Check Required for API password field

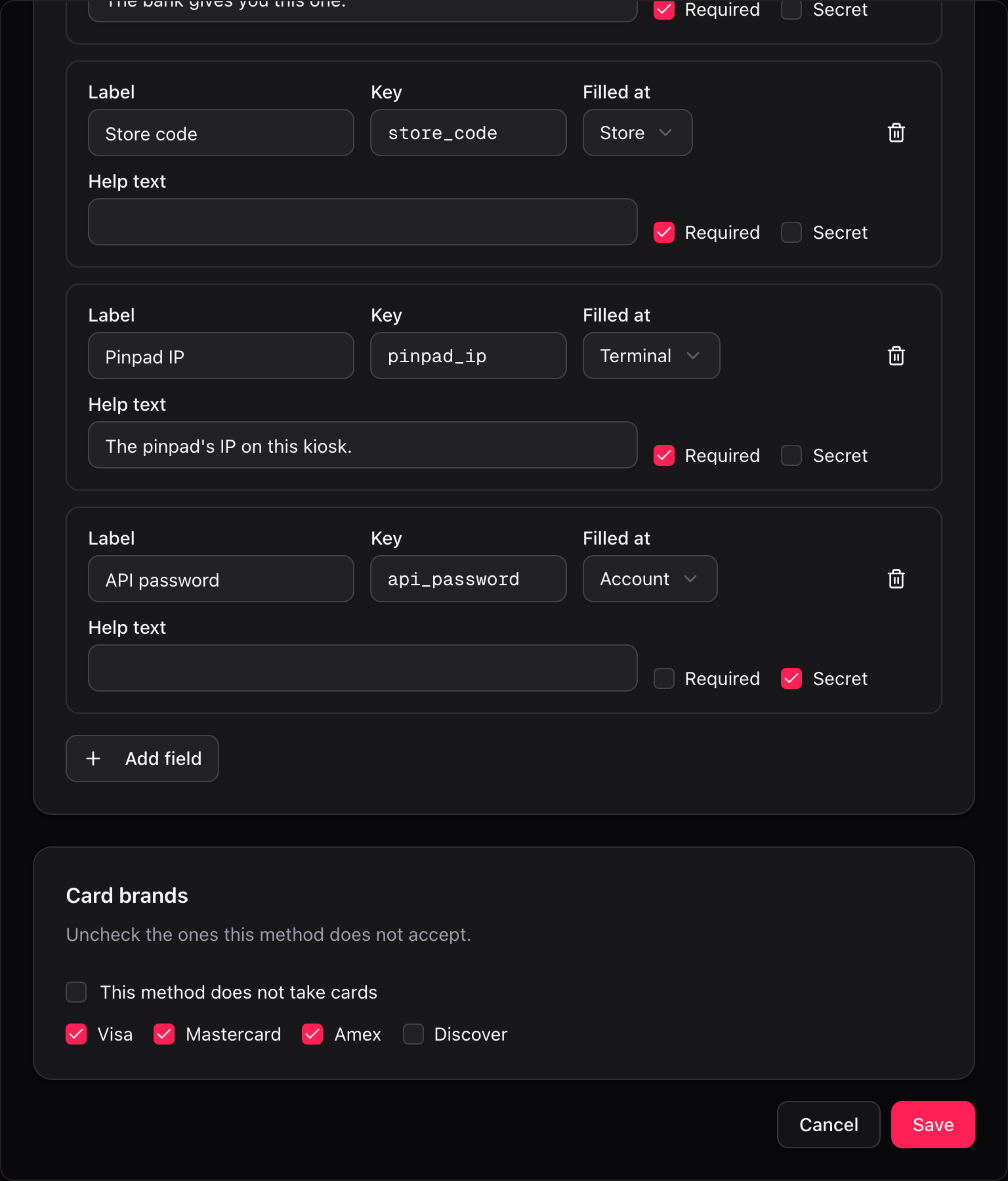coord(664,678)
